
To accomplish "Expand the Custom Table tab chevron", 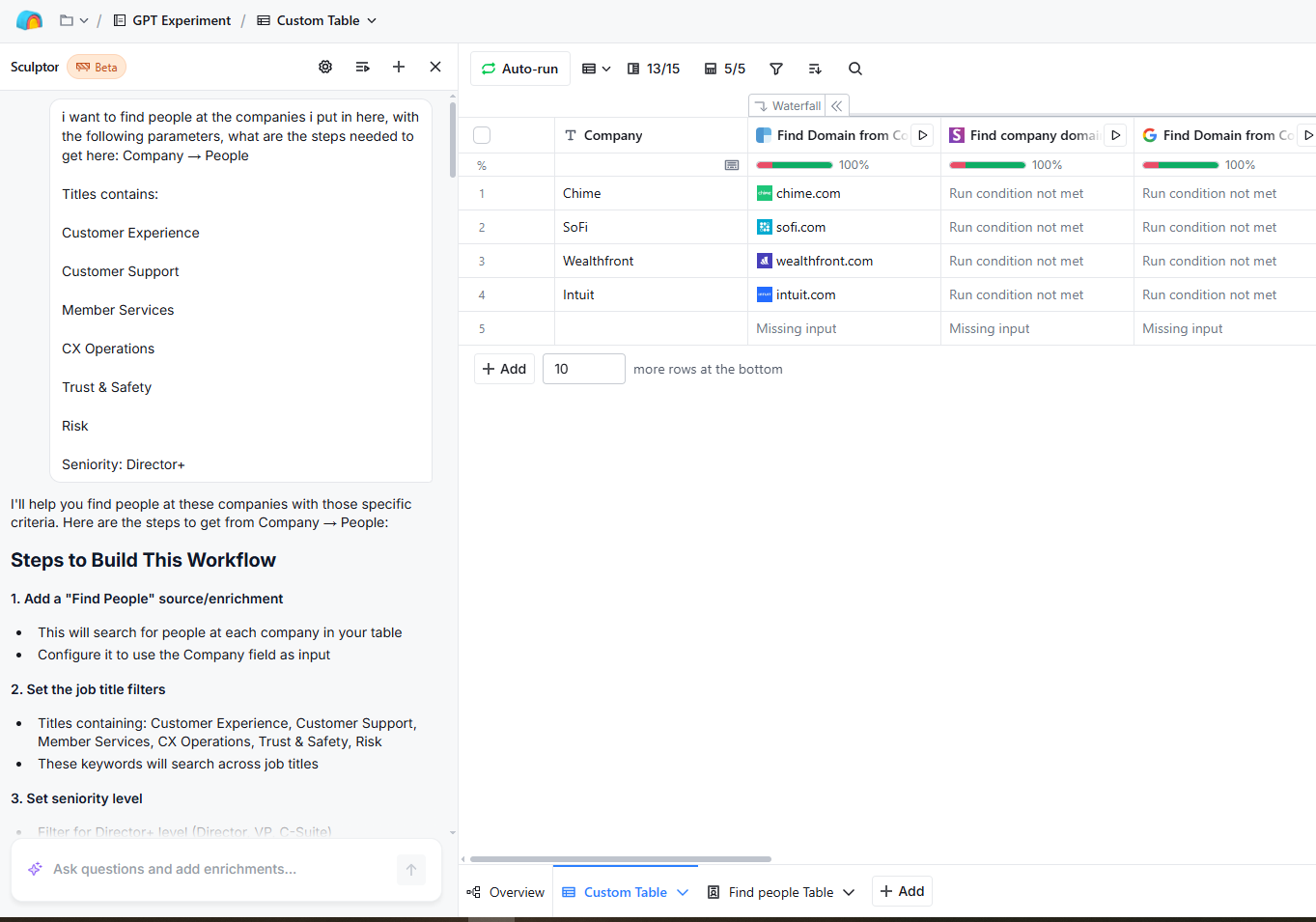I will [683, 892].
